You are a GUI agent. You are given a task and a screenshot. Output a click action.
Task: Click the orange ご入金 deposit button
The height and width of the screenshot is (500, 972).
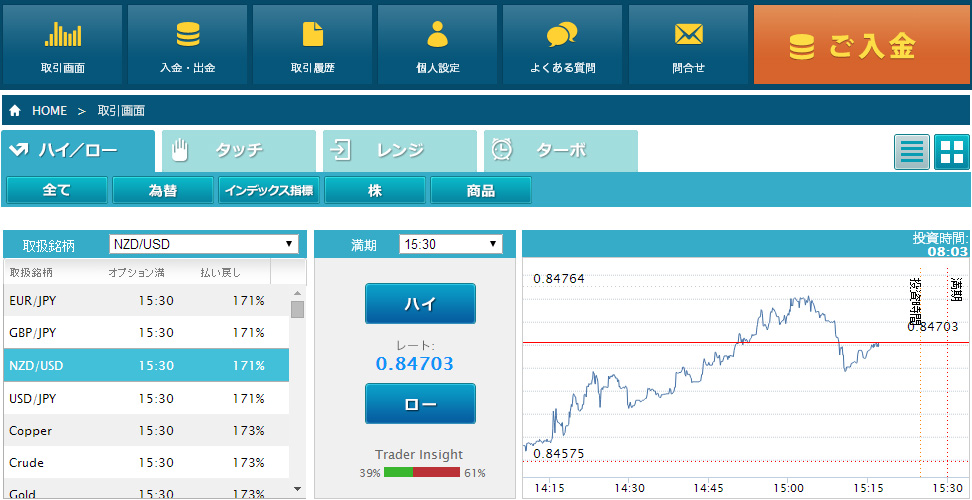point(861,46)
